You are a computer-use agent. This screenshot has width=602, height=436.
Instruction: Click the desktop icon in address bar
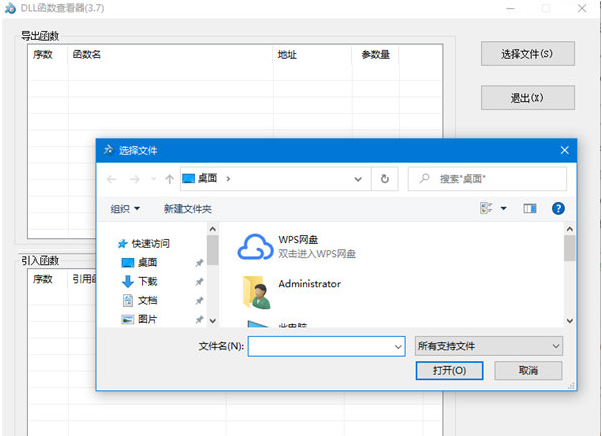pyautogui.click(x=188, y=178)
